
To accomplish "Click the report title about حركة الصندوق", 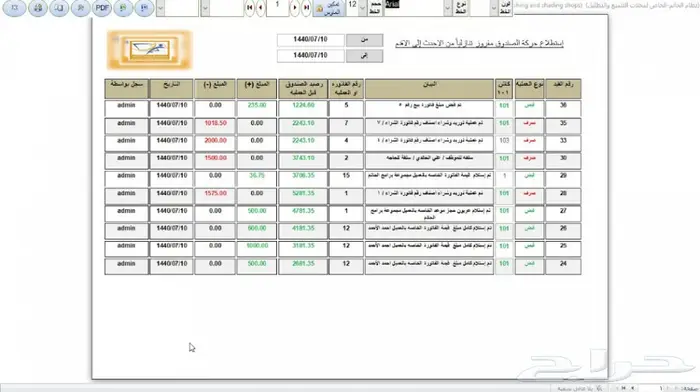I will [x=479, y=43].
